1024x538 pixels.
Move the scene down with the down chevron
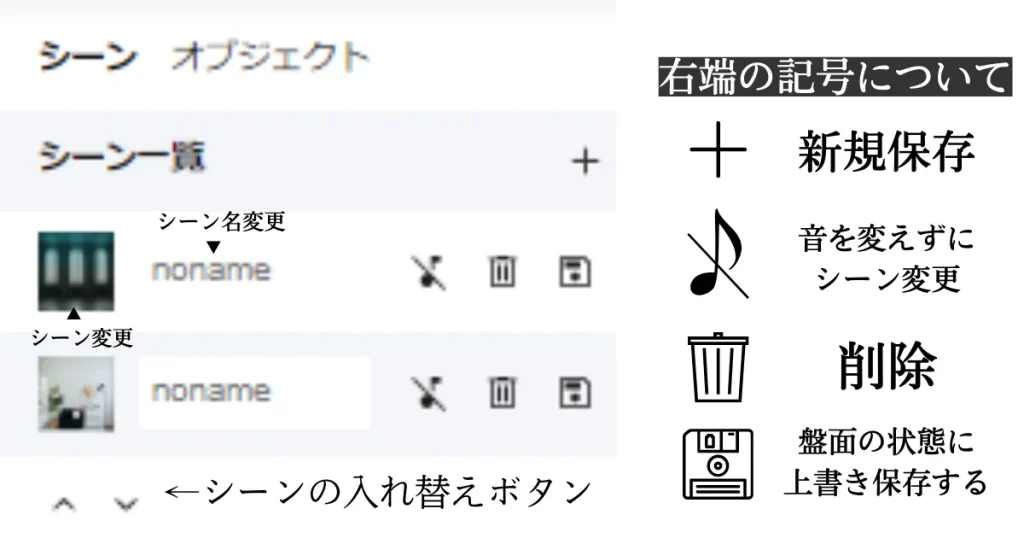click(x=125, y=504)
